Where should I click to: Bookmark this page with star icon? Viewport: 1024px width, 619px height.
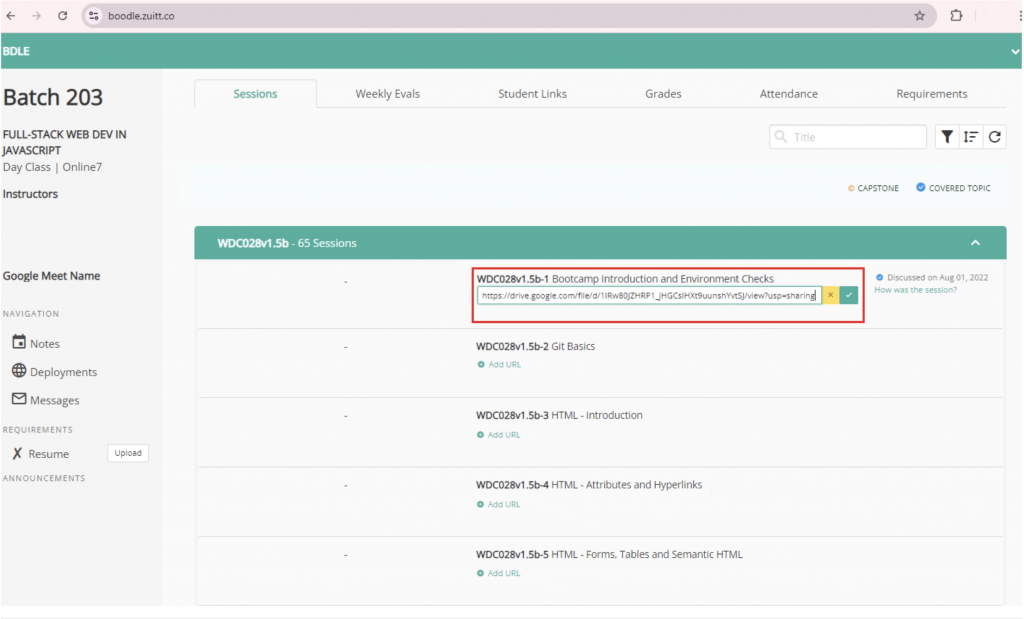click(919, 16)
